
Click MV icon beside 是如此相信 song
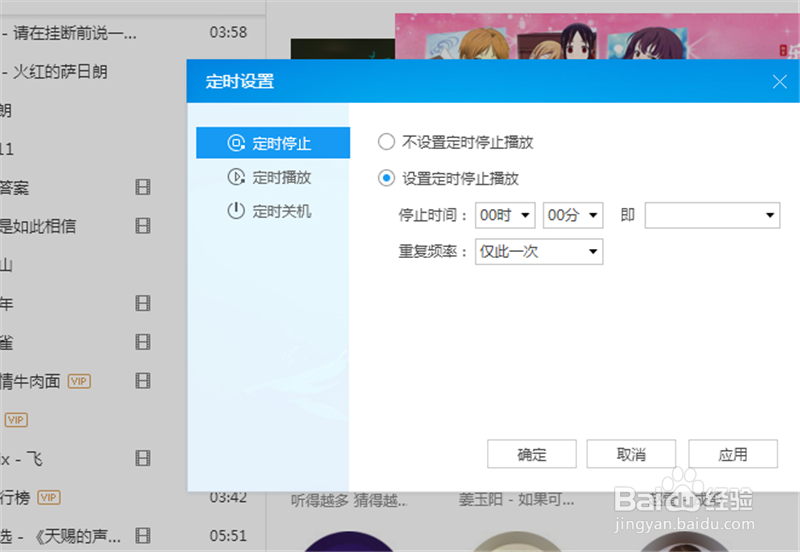(x=143, y=225)
